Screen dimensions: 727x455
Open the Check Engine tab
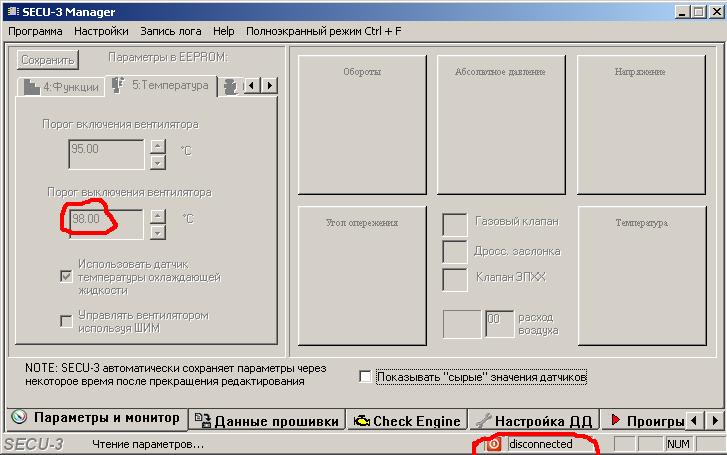(407, 421)
